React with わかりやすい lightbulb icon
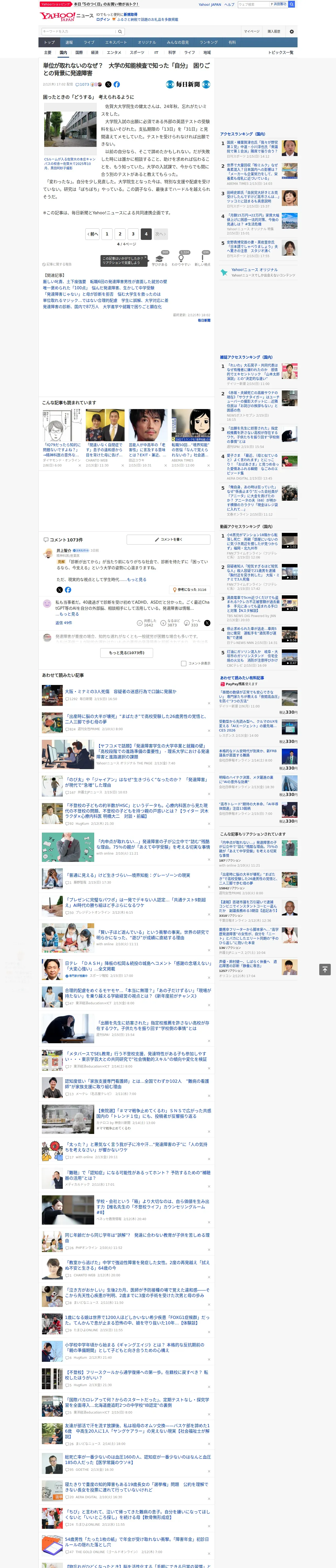Viewport: 336px width, 1568px height. [181, 258]
